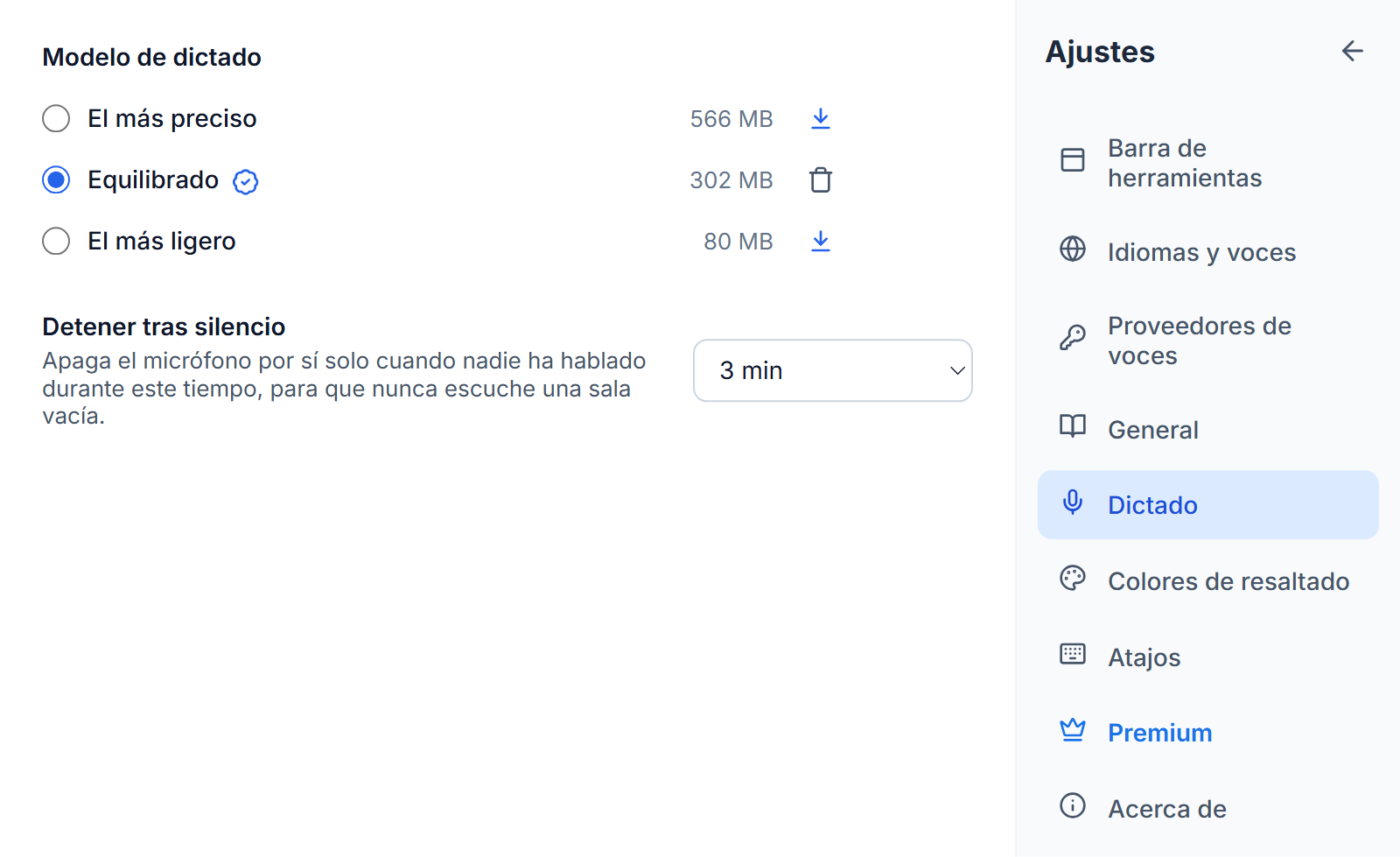Click the '566 MB' size value
Image resolution: width=1400 pixels, height=857 pixels.
click(x=731, y=119)
